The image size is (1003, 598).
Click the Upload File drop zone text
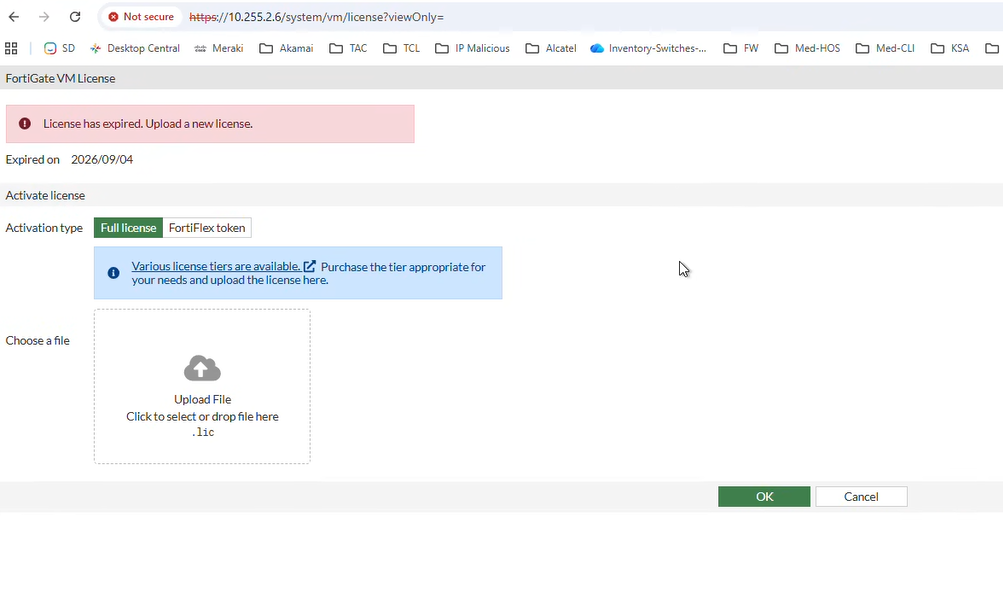[202, 399]
